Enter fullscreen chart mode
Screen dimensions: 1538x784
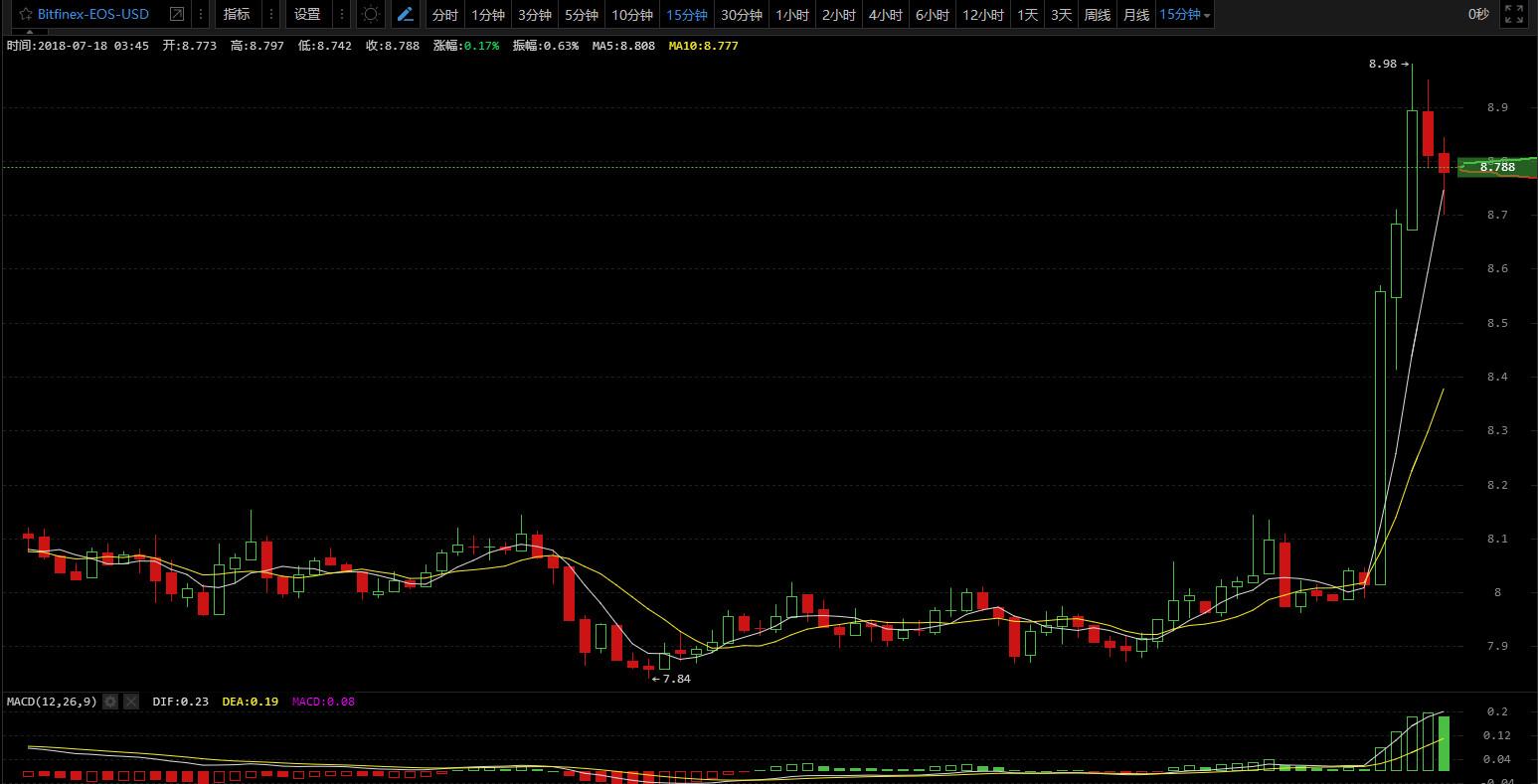(1514, 15)
